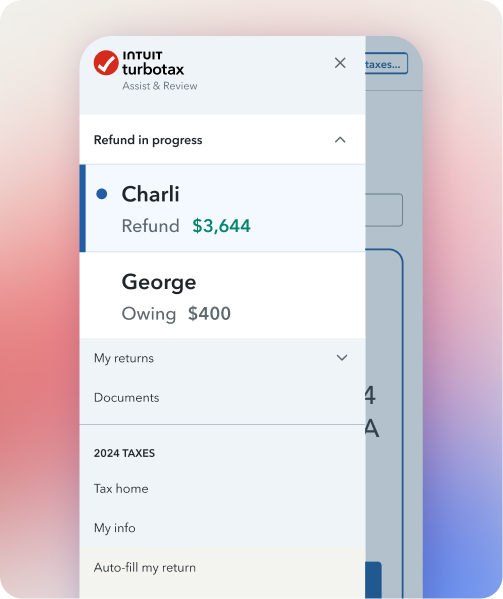Go to My info
503x599 pixels.
(115, 528)
